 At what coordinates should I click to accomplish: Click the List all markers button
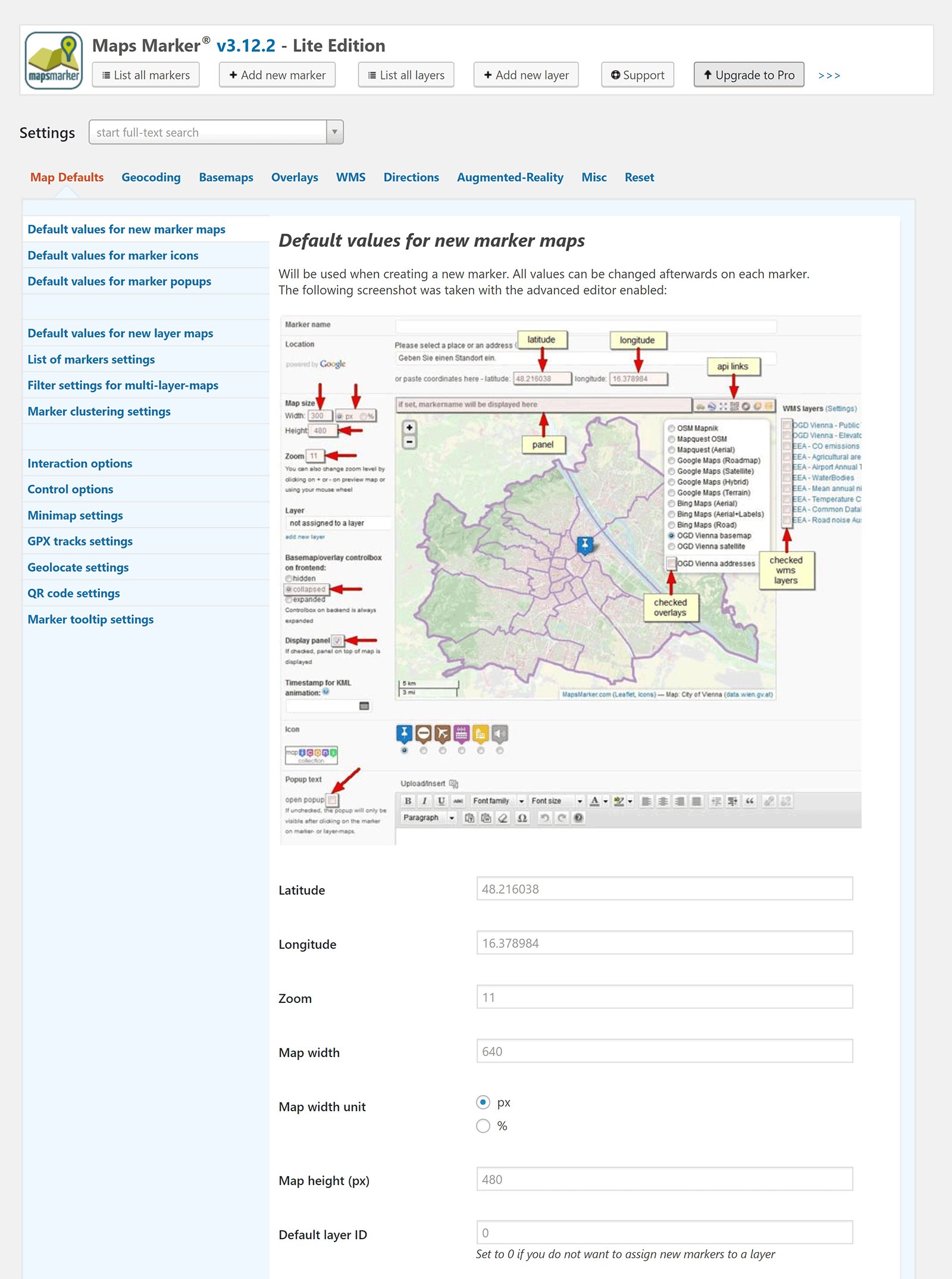(146, 75)
